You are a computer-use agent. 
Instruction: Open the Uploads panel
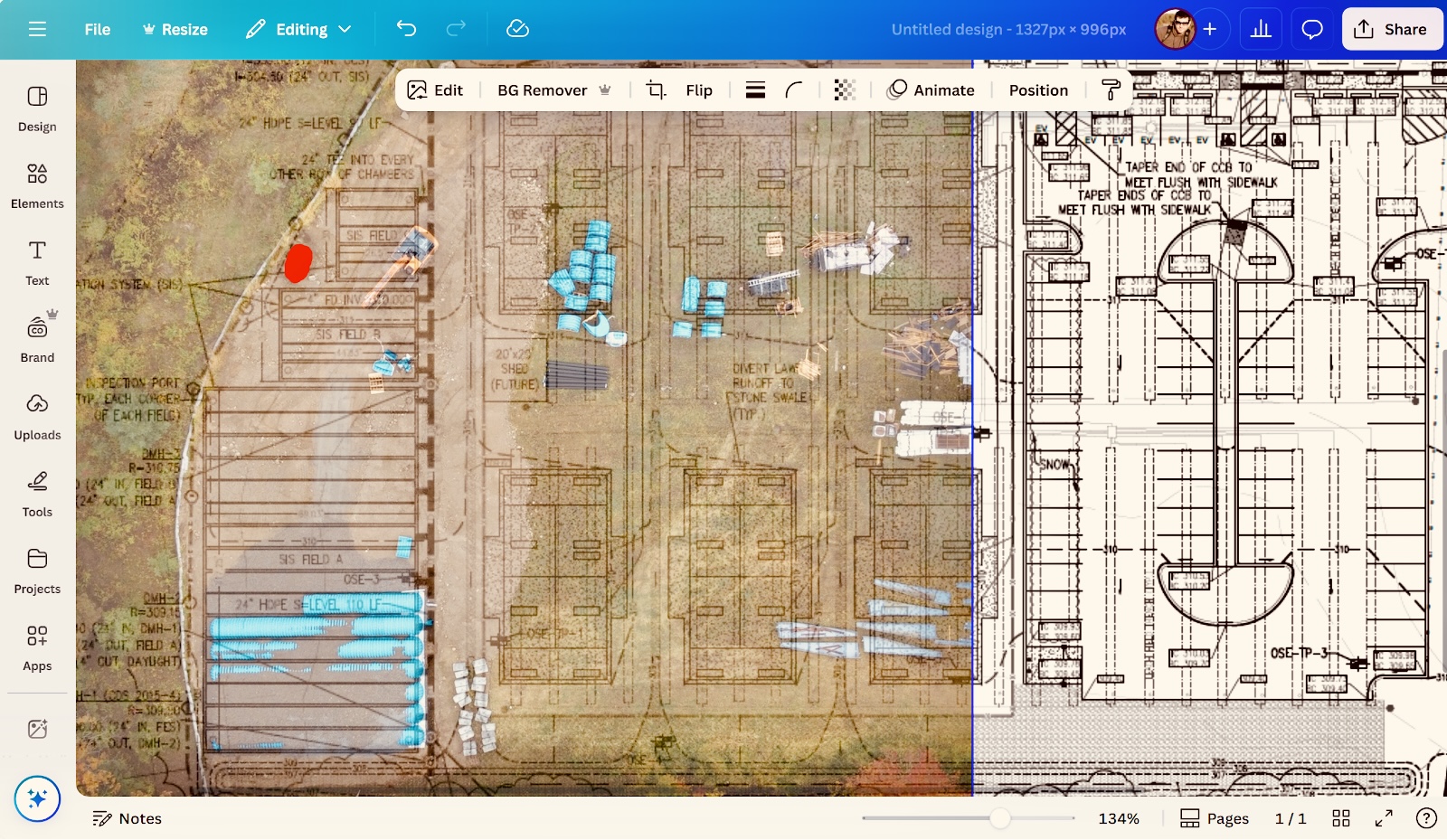(x=37, y=416)
